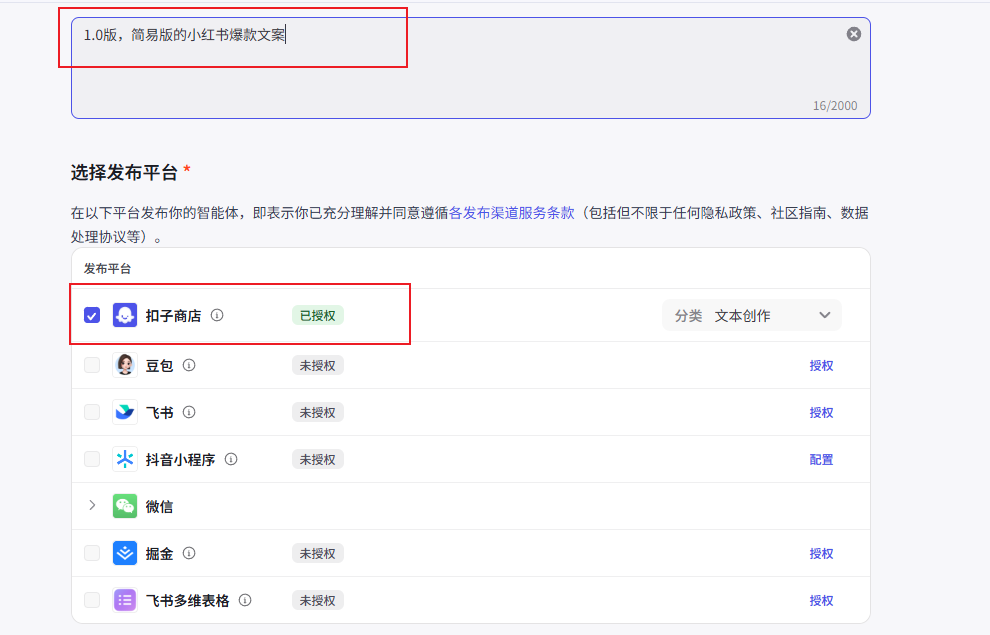The image size is (990, 635).
Task: Click the info icon beside 抖音小程序
Action: pyautogui.click(x=231, y=459)
